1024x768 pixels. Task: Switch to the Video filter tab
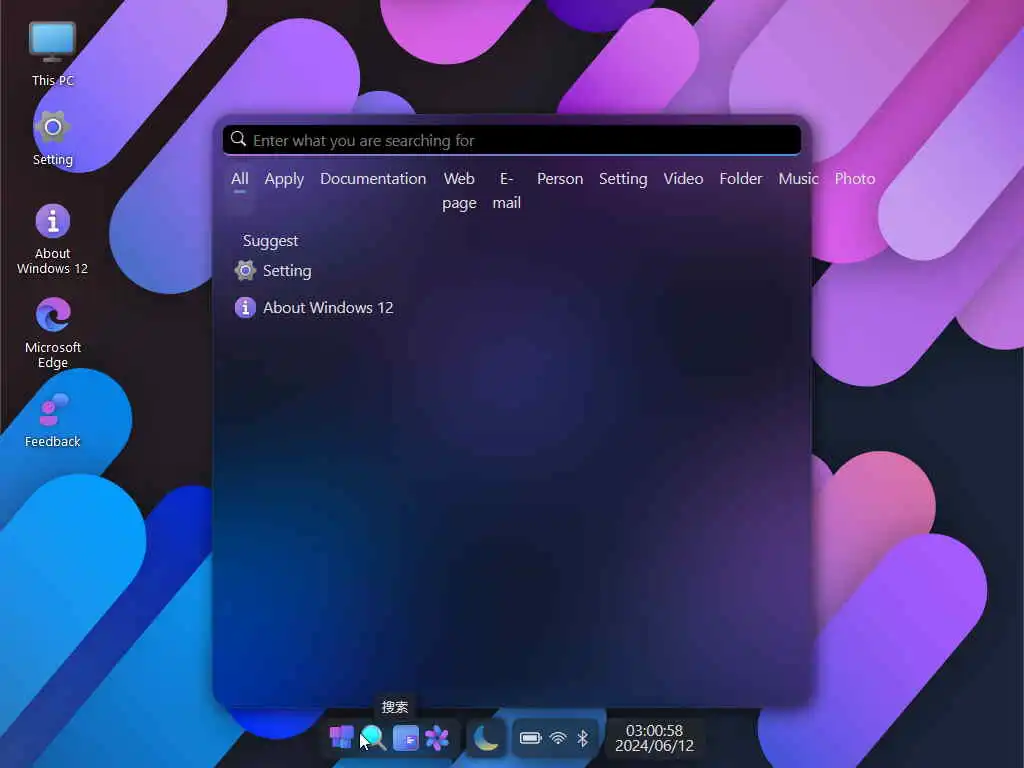click(683, 178)
